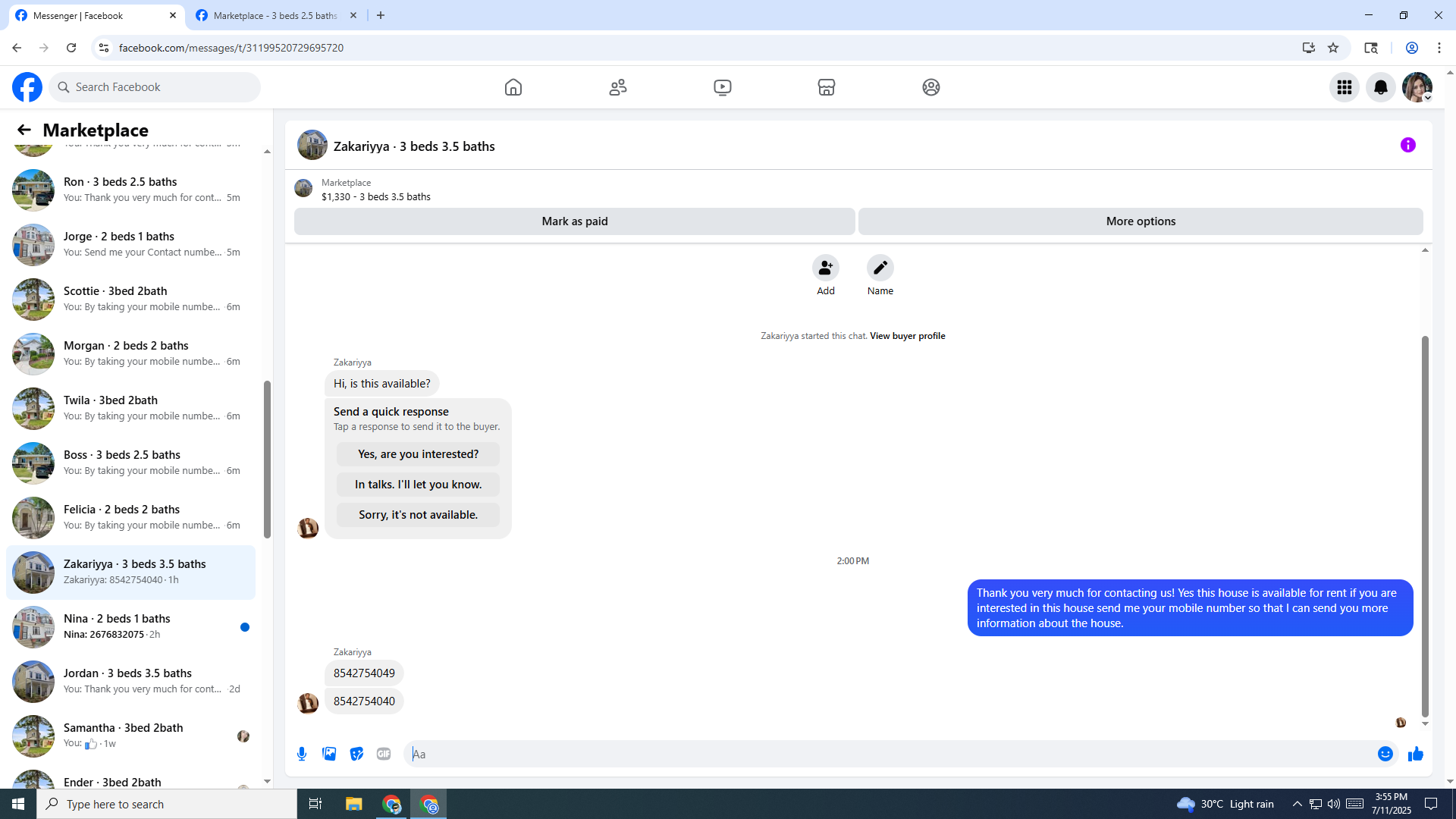Open the account profile picture menu
The width and height of the screenshot is (1456, 819).
(x=1417, y=87)
